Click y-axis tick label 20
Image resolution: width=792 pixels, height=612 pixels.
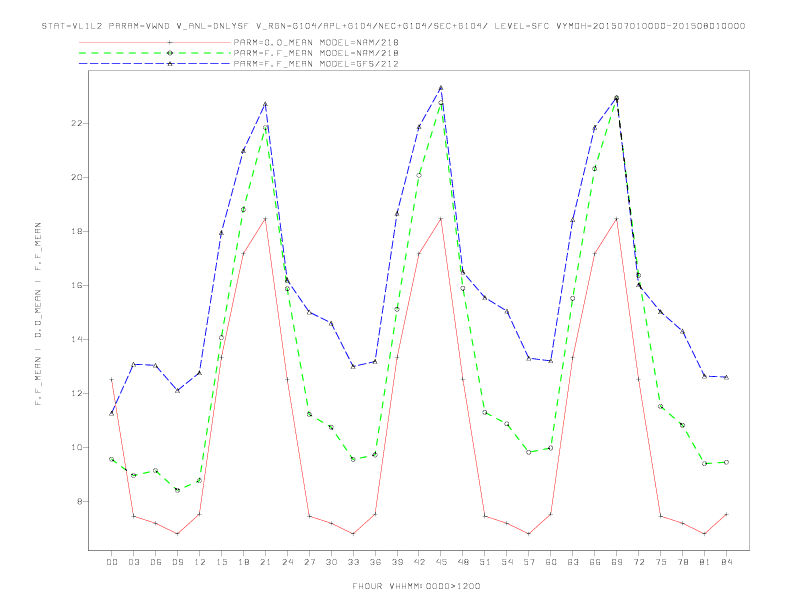pyautogui.click(x=76, y=178)
